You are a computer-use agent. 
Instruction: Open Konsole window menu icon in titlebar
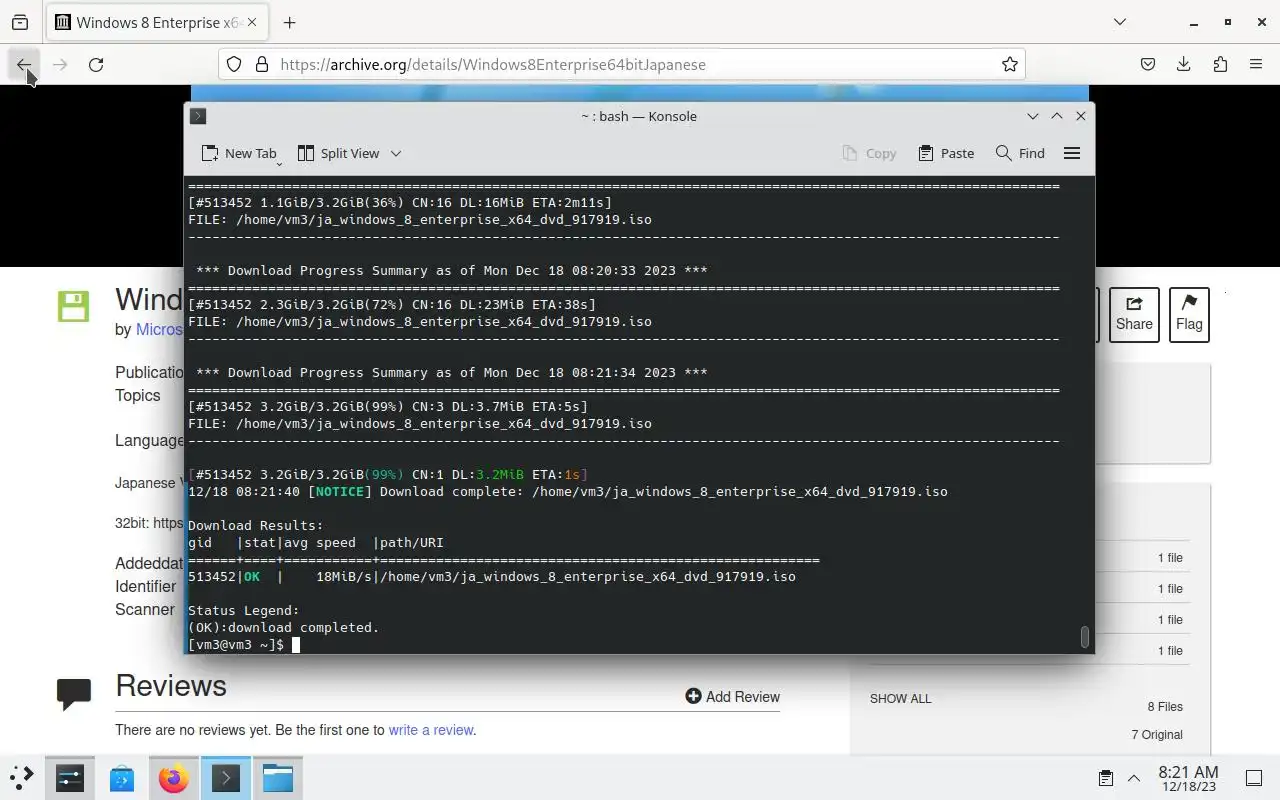[198, 116]
